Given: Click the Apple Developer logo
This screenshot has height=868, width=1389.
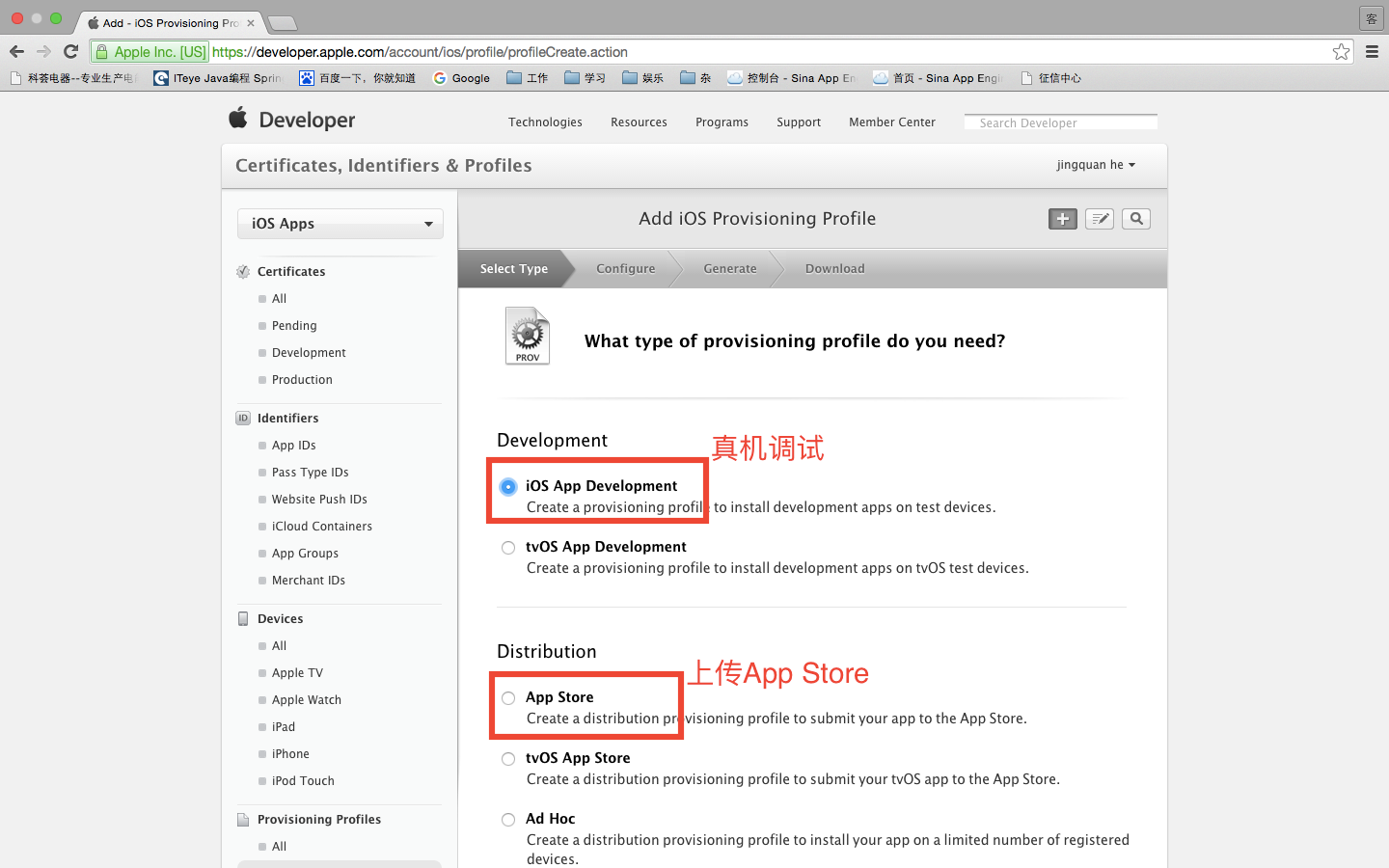Looking at the screenshot, I should pyautogui.click(x=291, y=120).
